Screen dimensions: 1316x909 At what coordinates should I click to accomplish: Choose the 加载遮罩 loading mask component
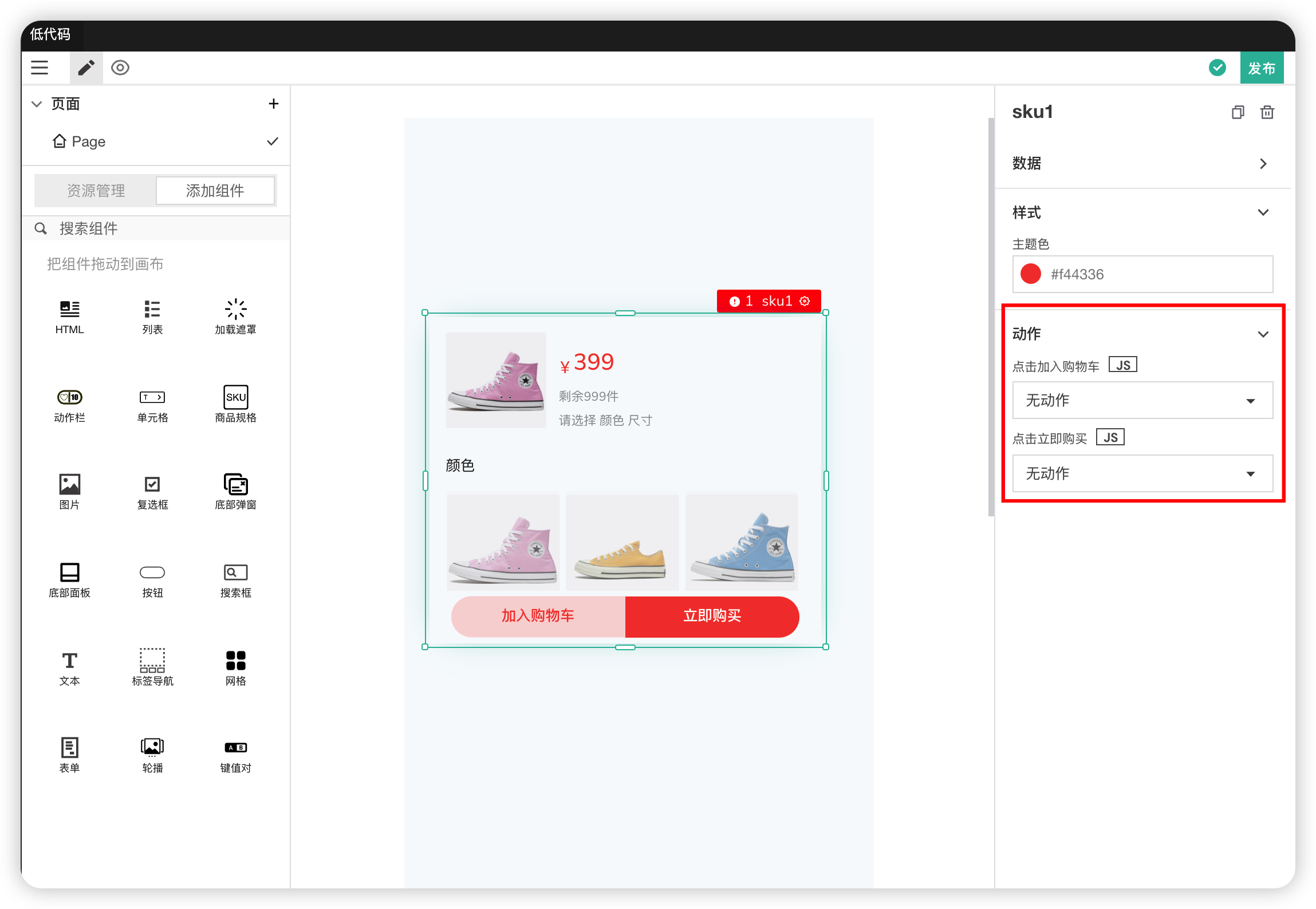click(235, 310)
